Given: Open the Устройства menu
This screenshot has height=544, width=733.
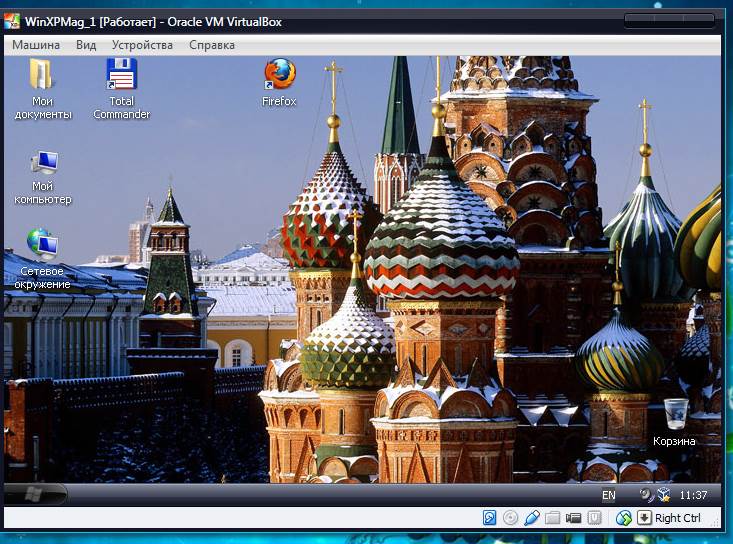Looking at the screenshot, I should [x=142, y=45].
